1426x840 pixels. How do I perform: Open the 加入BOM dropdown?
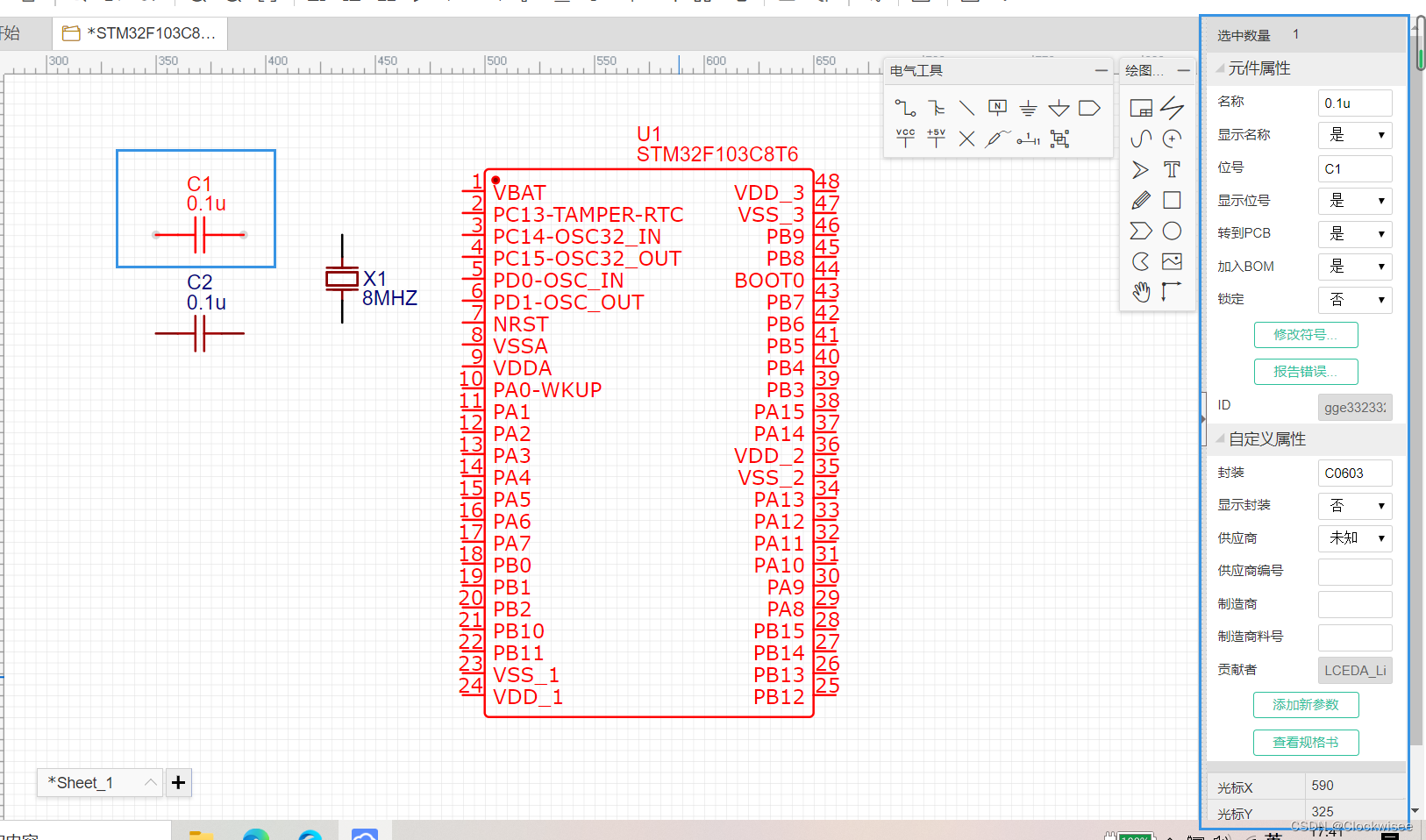click(1355, 267)
